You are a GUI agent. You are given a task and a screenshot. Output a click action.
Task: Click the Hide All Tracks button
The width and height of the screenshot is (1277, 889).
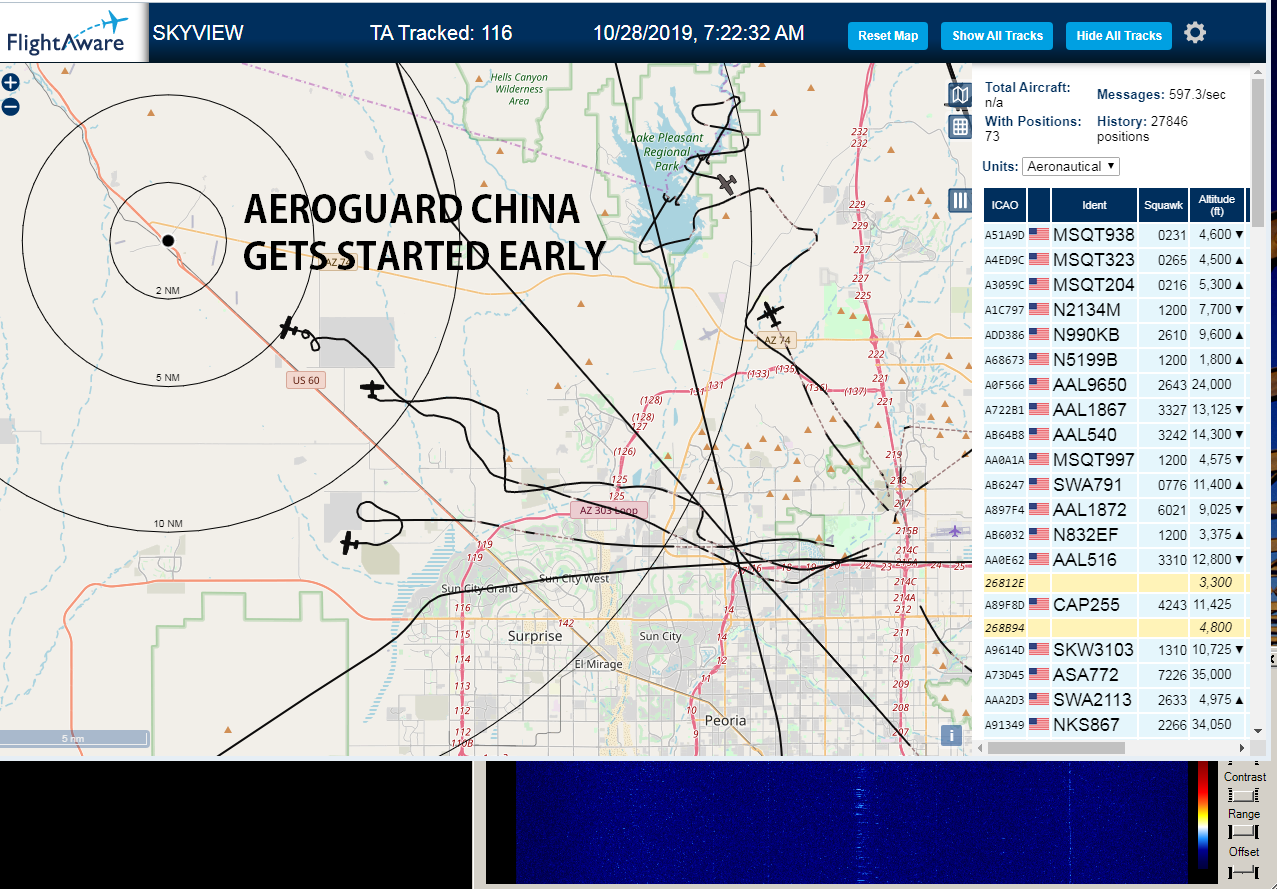click(x=1119, y=35)
